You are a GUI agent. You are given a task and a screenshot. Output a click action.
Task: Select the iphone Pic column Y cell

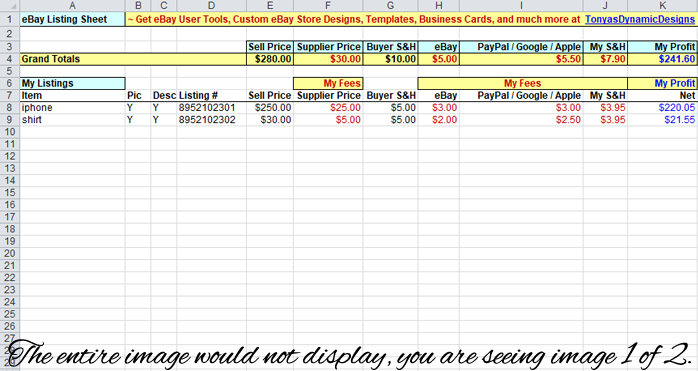coord(138,108)
